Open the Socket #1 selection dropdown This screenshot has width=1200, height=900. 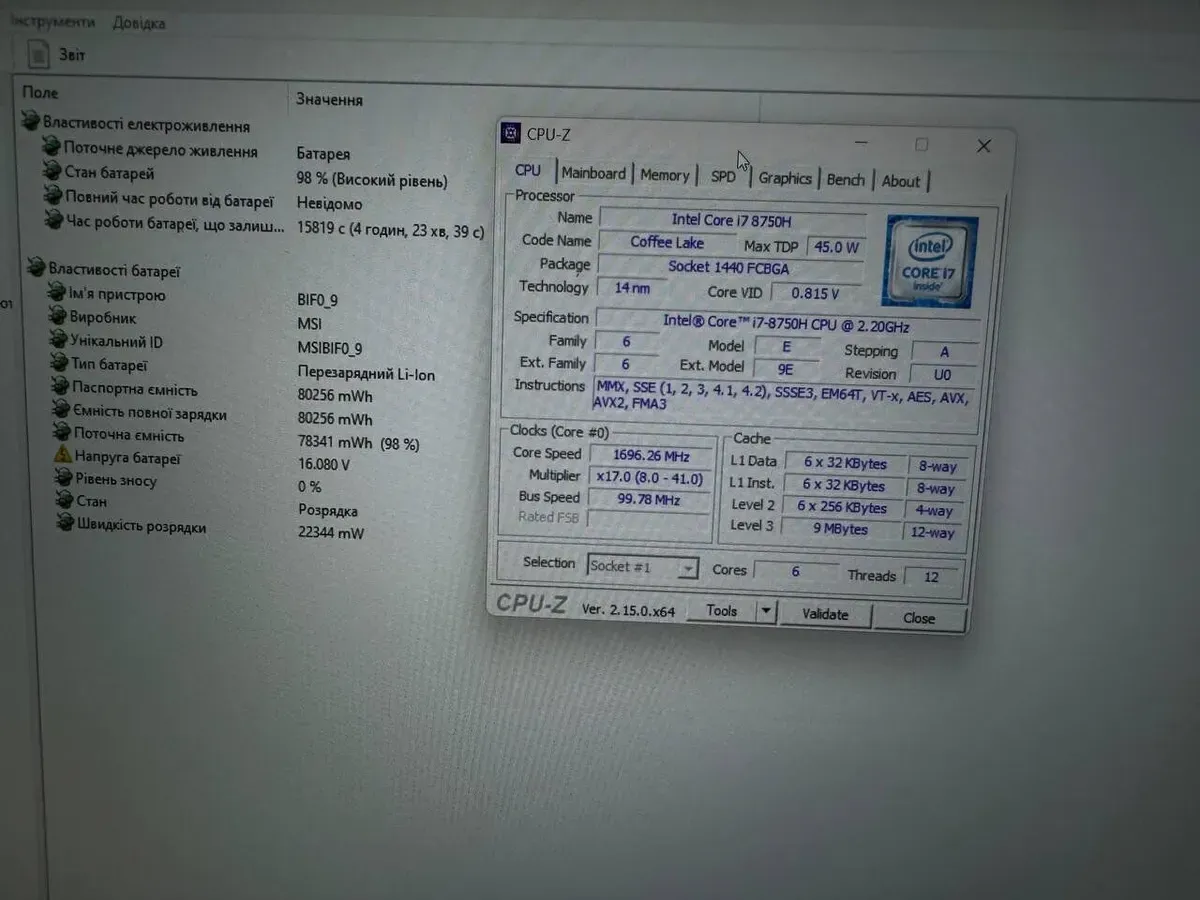point(687,569)
